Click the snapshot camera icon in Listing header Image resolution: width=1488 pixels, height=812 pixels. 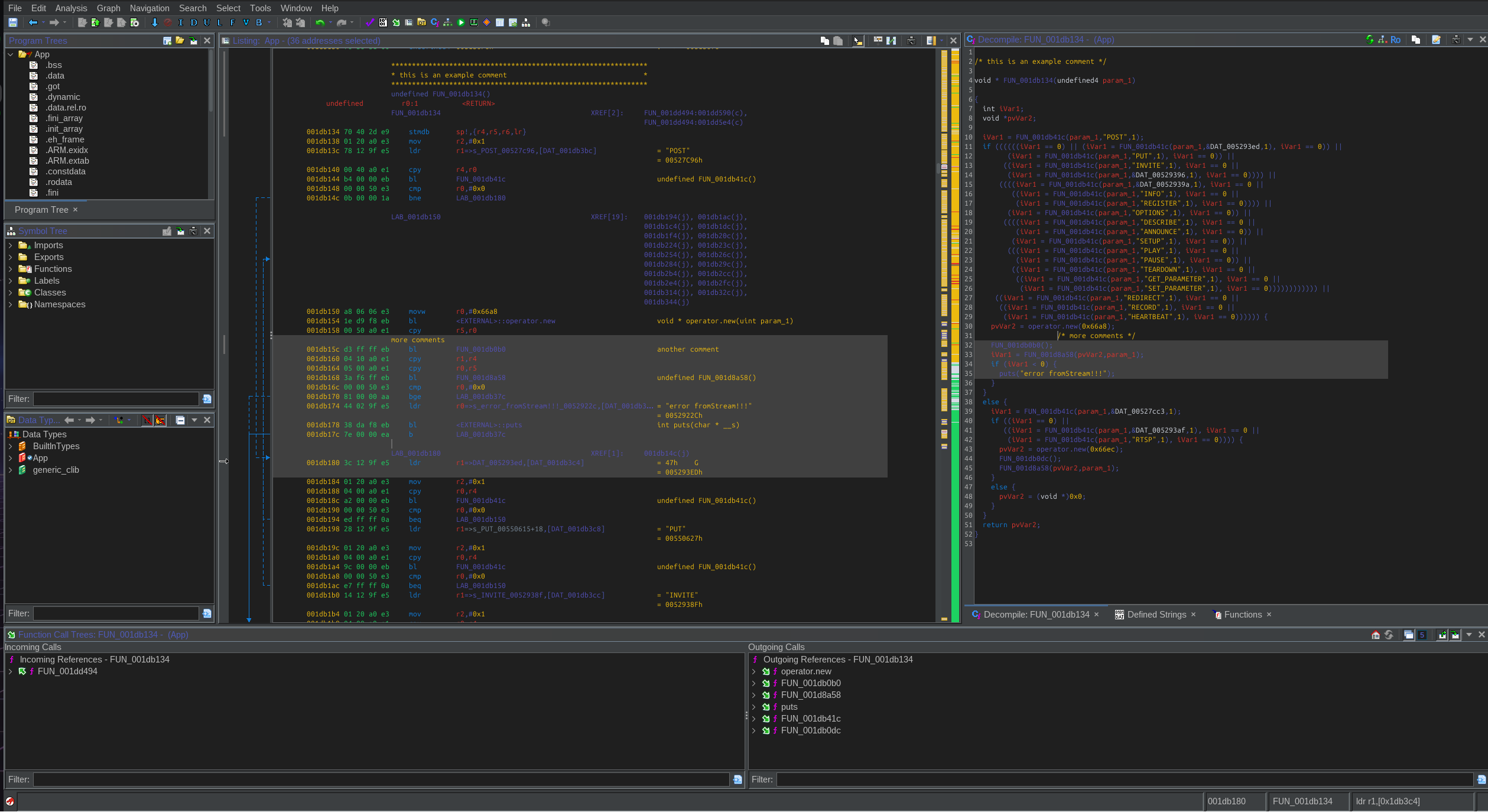coord(911,40)
